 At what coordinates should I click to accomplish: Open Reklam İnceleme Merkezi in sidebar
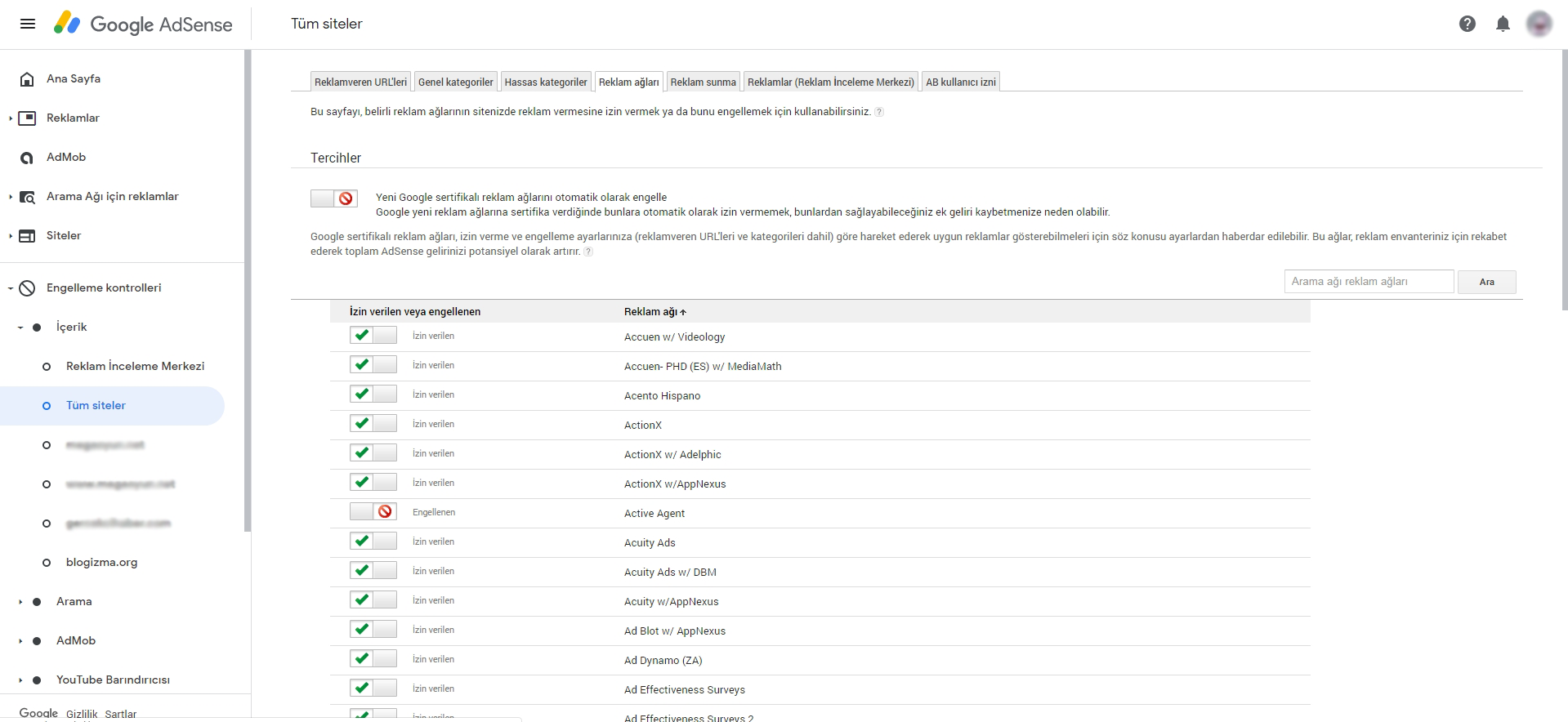point(135,366)
